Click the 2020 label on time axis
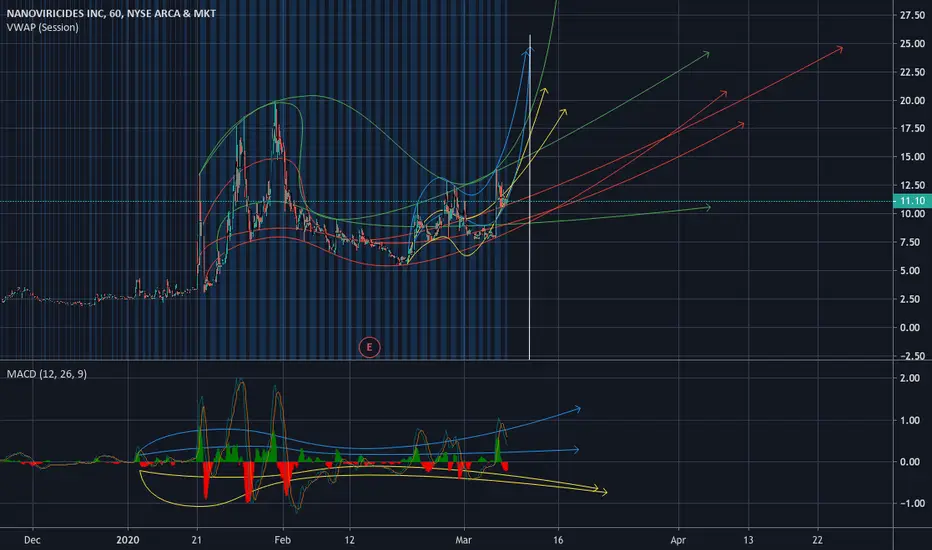This screenshot has height=550, width=932. (127, 540)
